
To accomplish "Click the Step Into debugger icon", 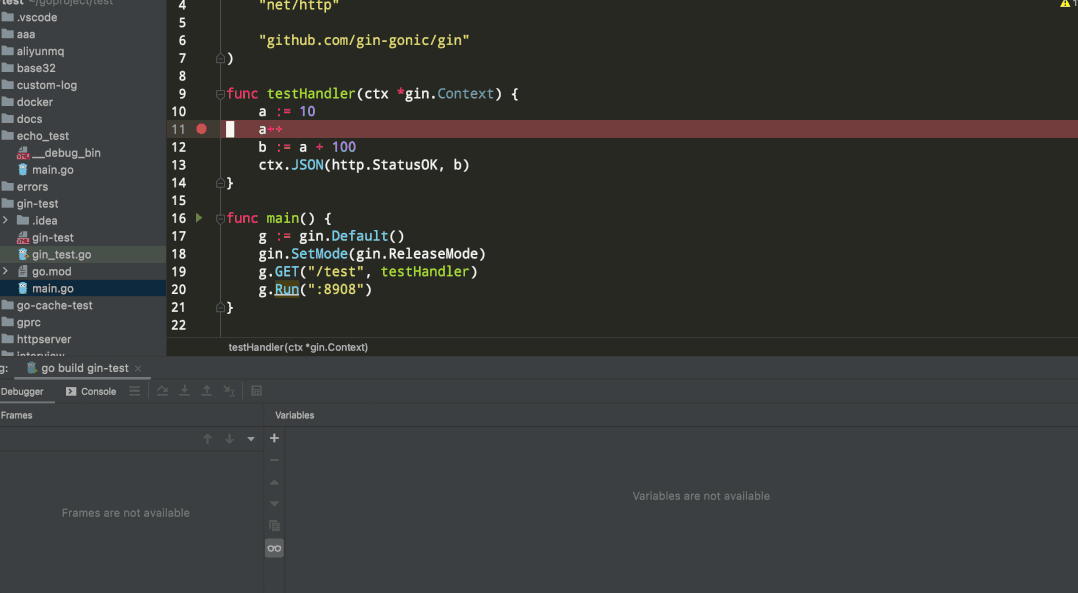I will click(x=184, y=391).
